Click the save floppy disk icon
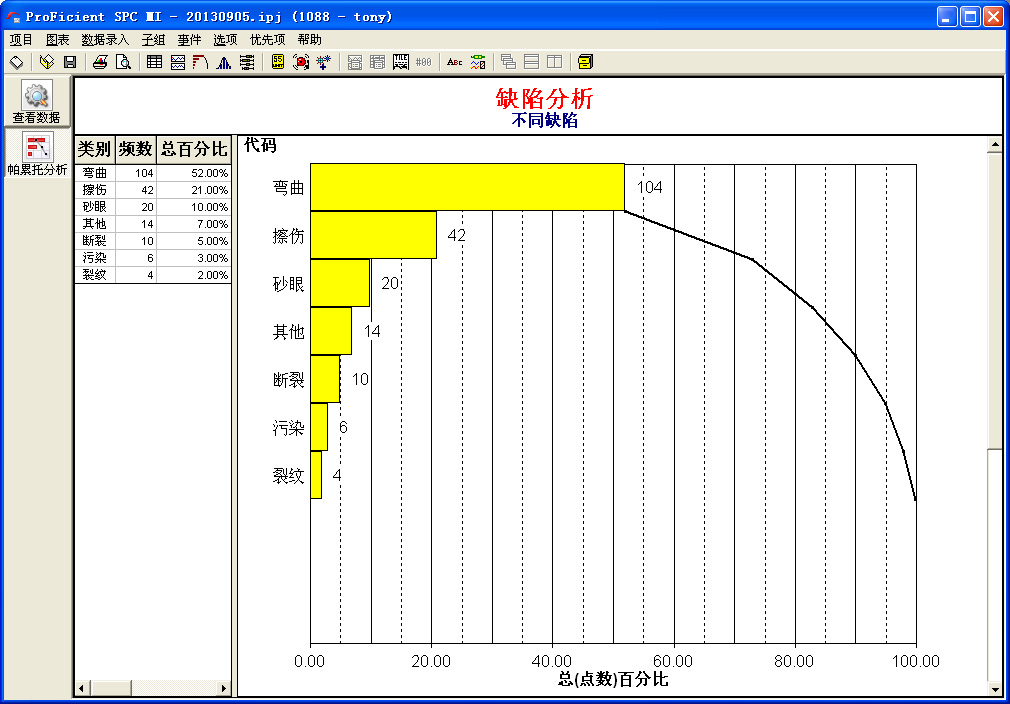The width and height of the screenshot is (1010, 704). 70,62
